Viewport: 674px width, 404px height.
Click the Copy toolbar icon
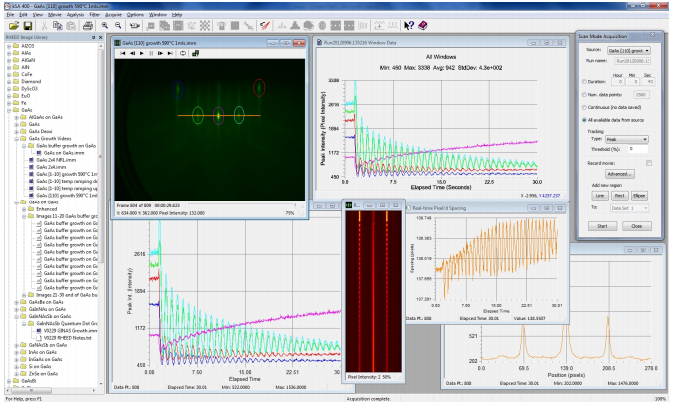coord(57,26)
